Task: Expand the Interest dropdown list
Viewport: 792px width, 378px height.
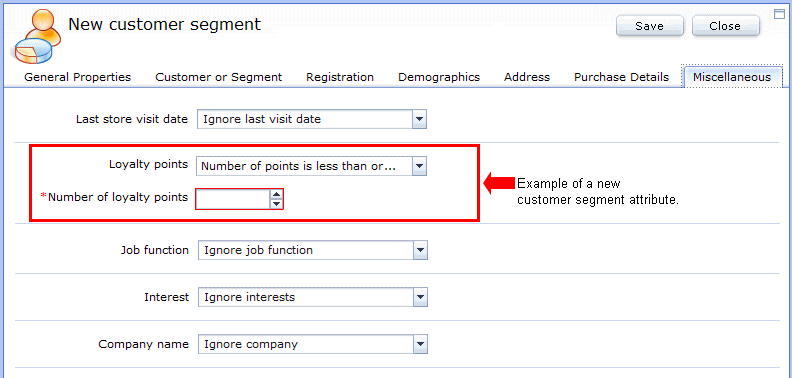Action: point(420,297)
